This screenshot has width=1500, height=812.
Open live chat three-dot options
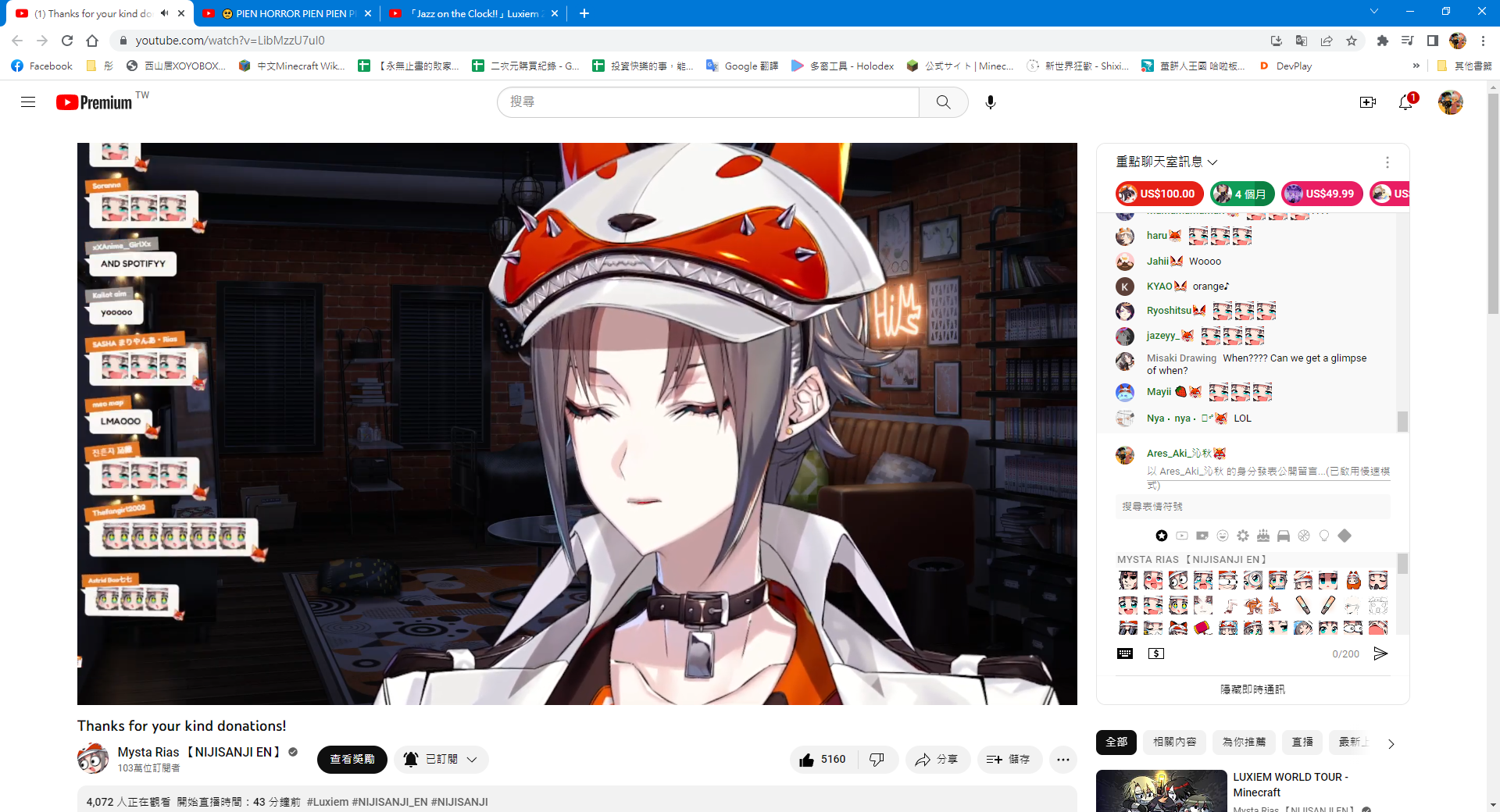[x=1387, y=162]
